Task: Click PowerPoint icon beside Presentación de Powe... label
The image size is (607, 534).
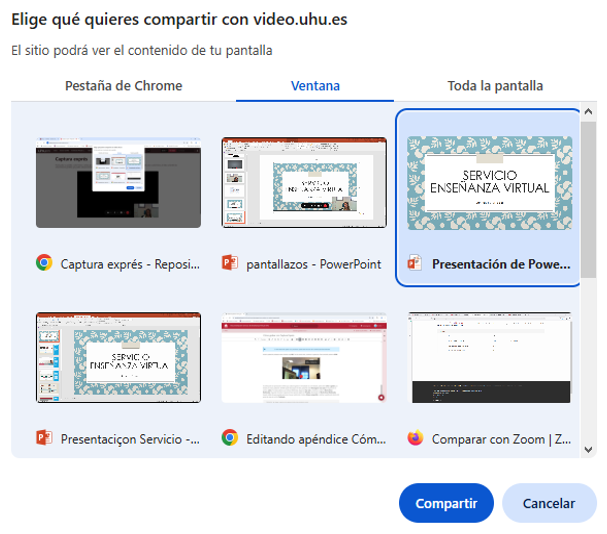Action: (415, 264)
